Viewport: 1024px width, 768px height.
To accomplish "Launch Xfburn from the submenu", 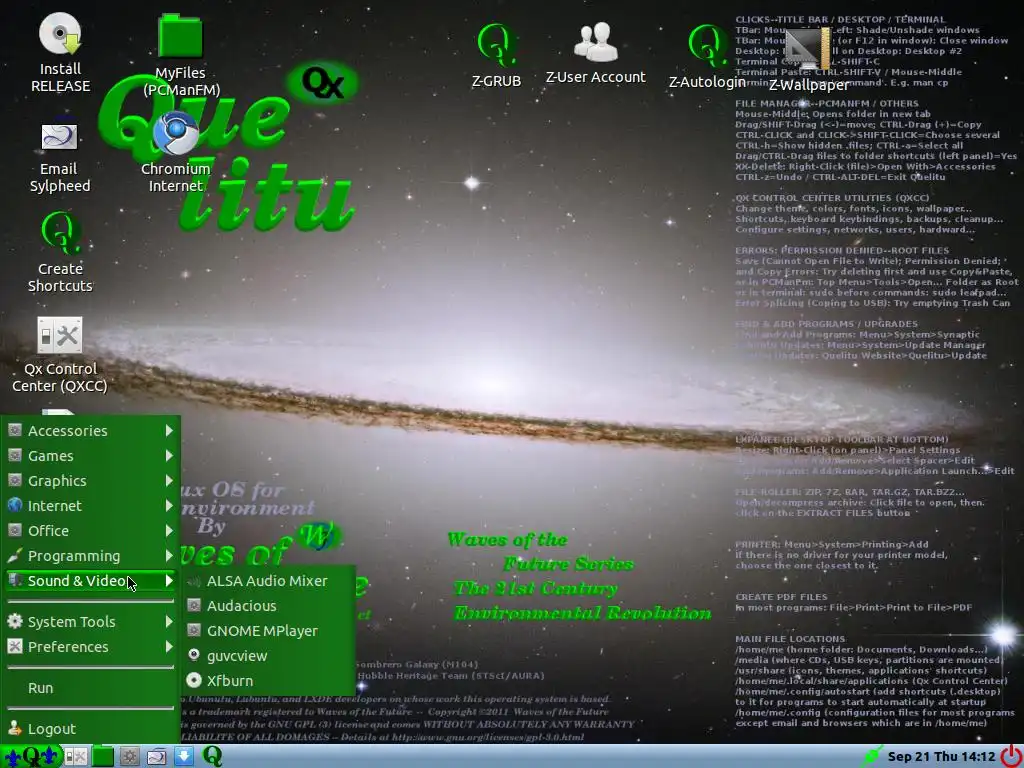I will click(x=269, y=680).
